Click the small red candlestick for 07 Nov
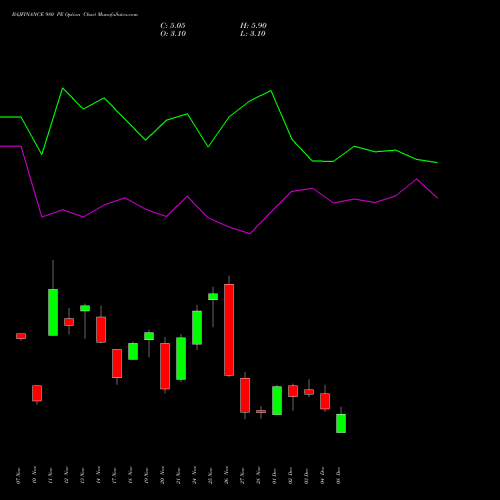500x500 pixels. click(x=21, y=336)
